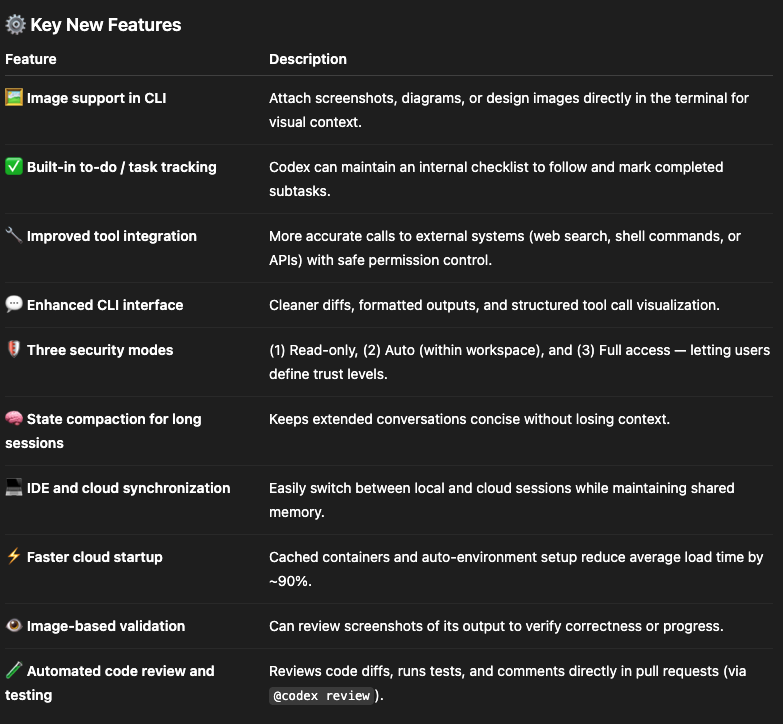This screenshot has width=783, height=724.
Task: Click the picture frame icon for Image support
Action: [14, 98]
